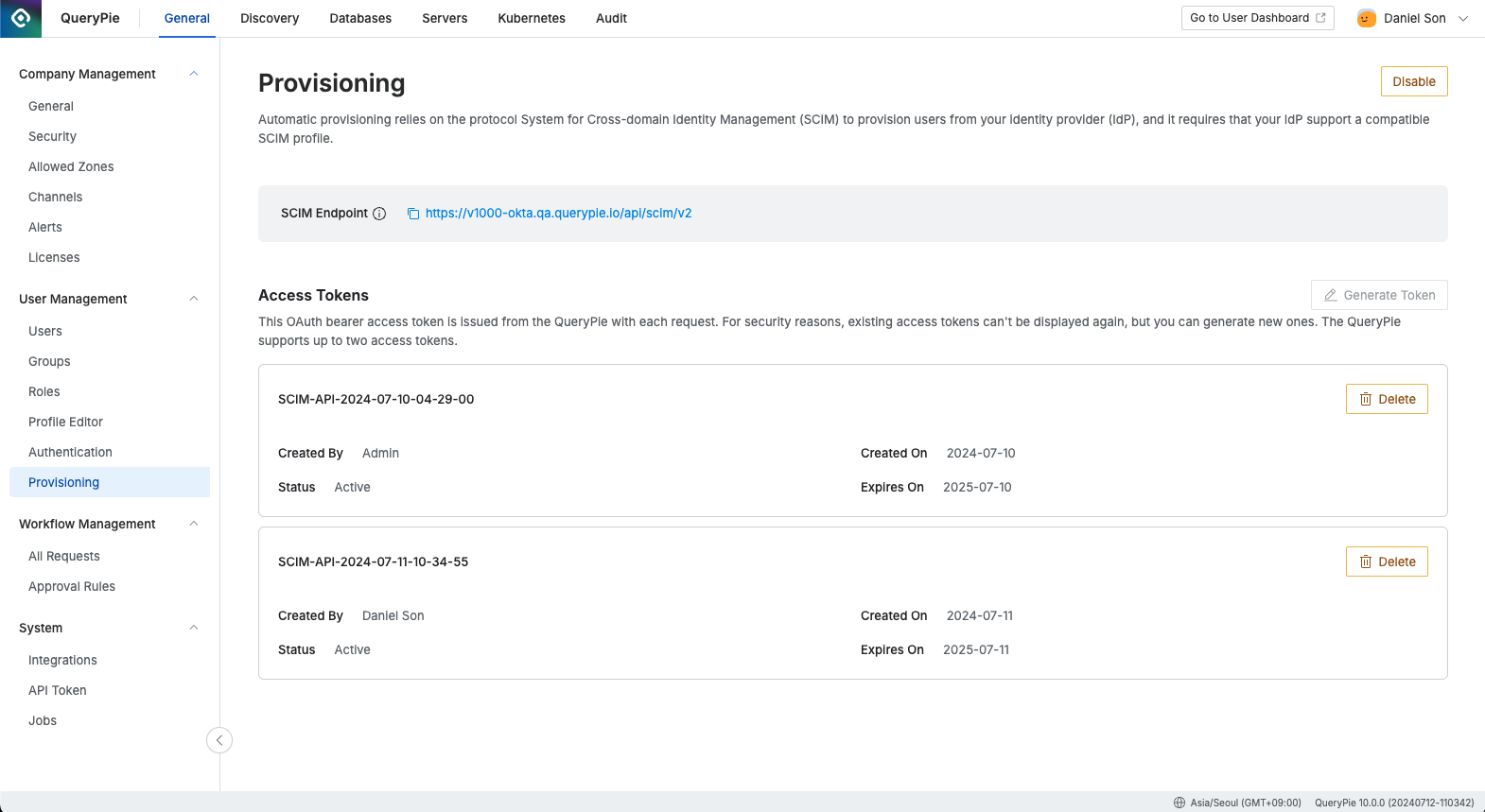Collapse the User Management section
Viewport: 1485px width, 812px height.
pyautogui.click(x=194, y=299)
